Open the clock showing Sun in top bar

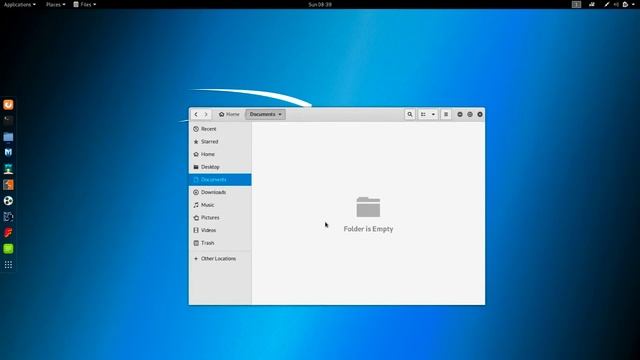(320, 4)
